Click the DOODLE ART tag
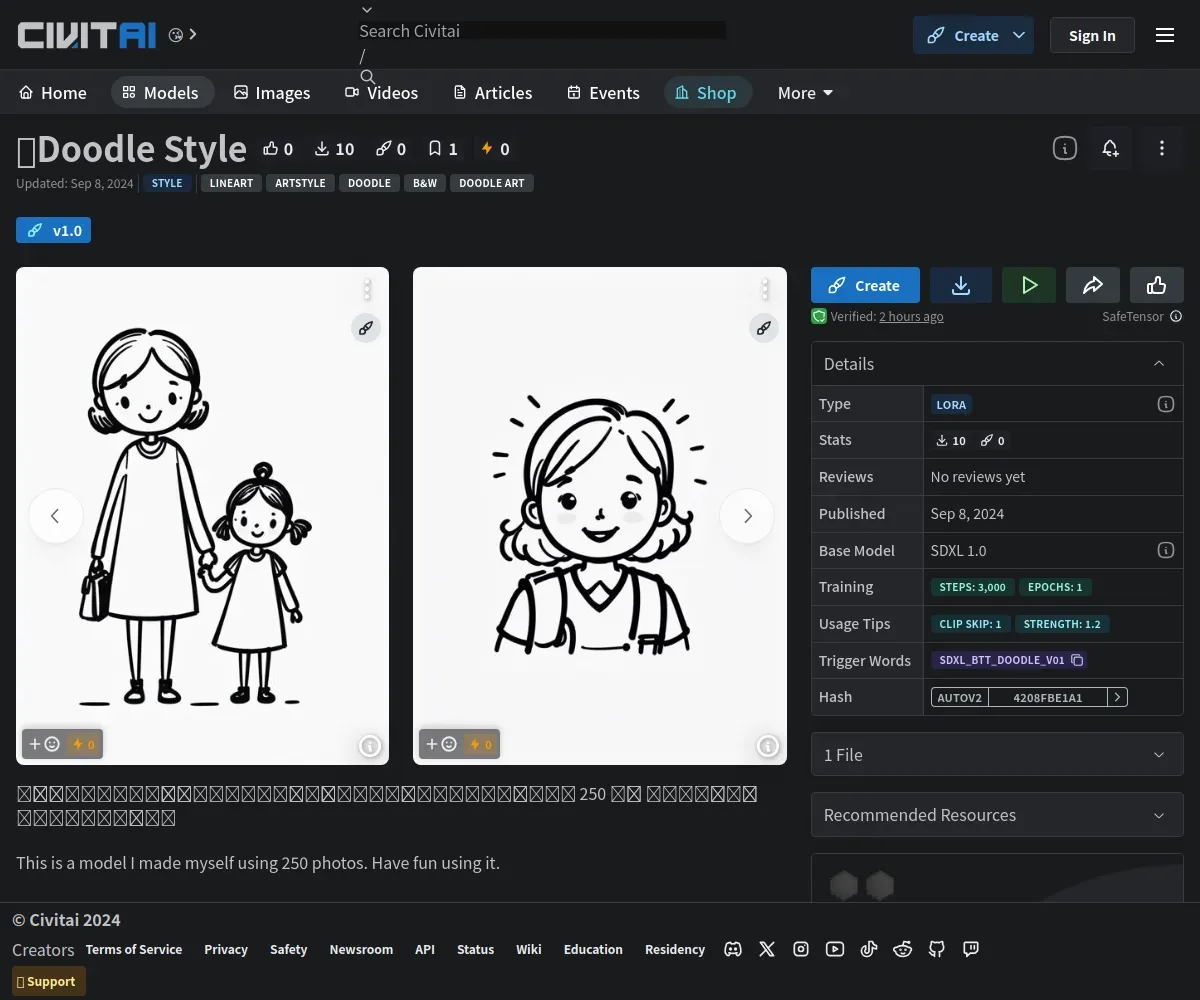Viewport: 1200px width, 1000px height. (x=492, y=183)
